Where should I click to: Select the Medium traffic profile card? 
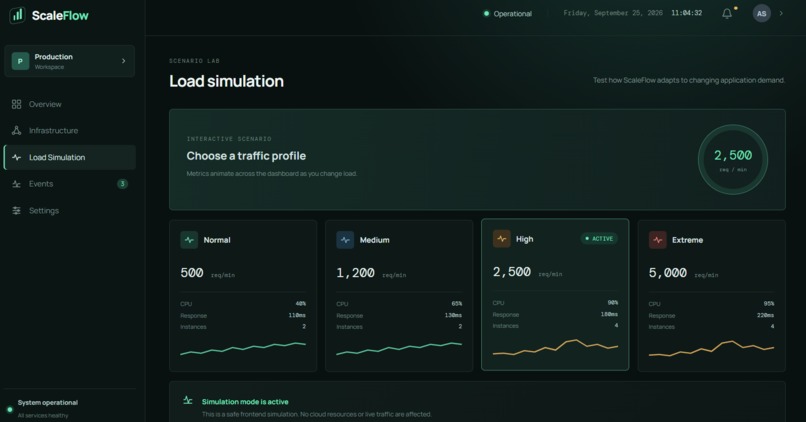tap(399, 296)
